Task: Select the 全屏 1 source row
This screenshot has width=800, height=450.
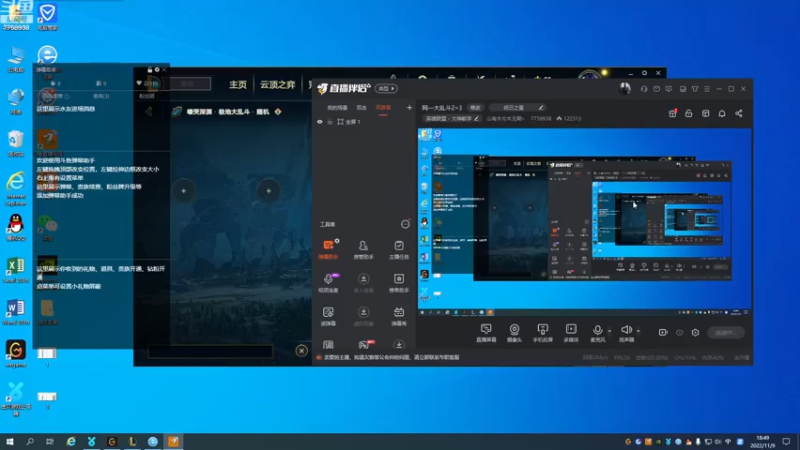Action: [x=363, y=122]
